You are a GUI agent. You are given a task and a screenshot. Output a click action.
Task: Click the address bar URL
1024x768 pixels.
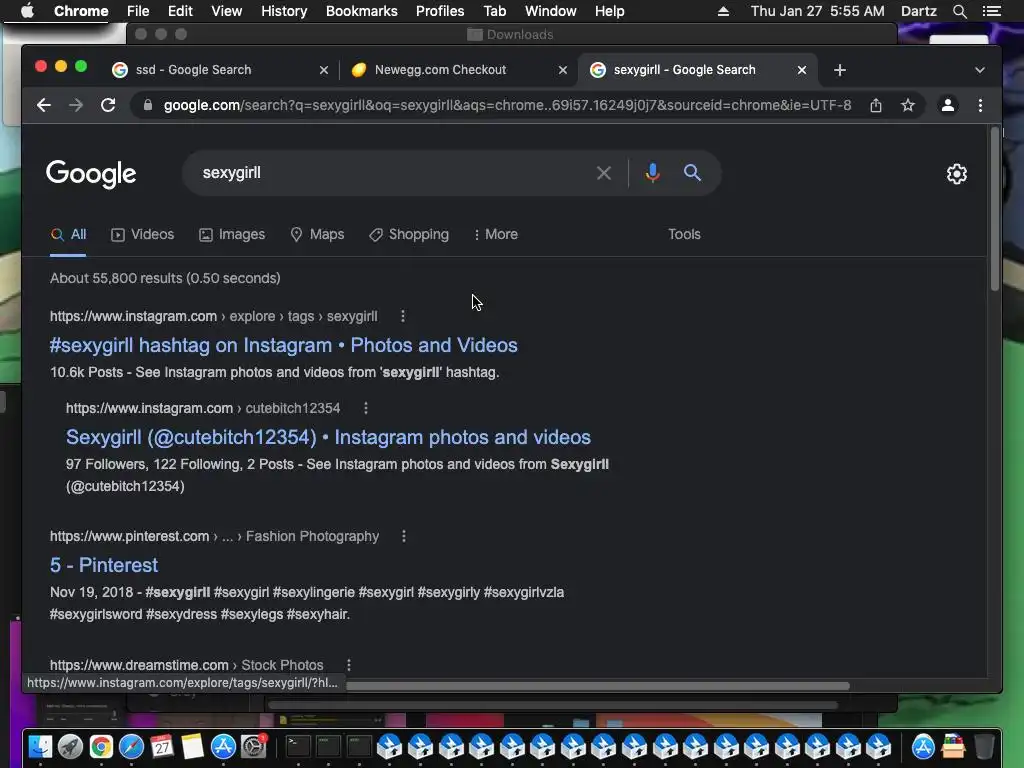(507, 105)
